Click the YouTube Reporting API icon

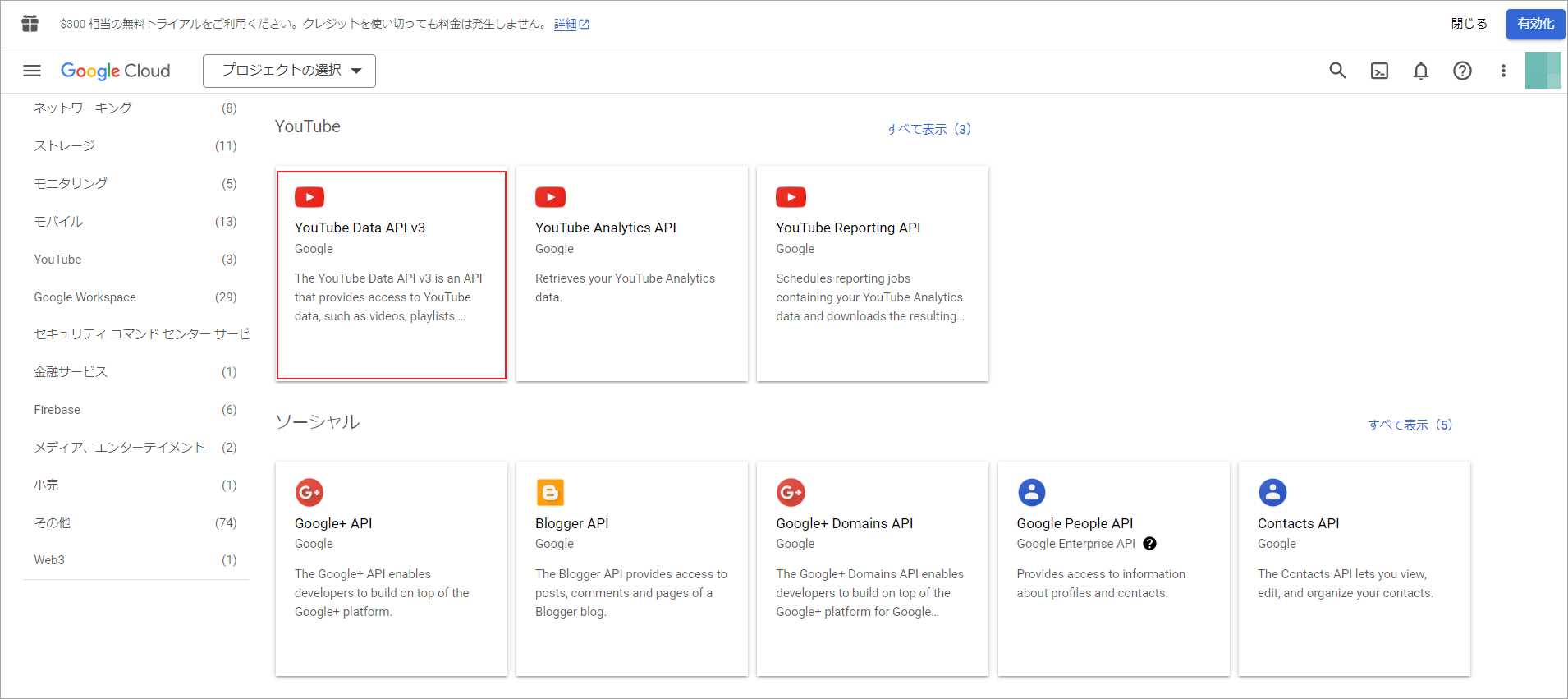pos(791,197)
